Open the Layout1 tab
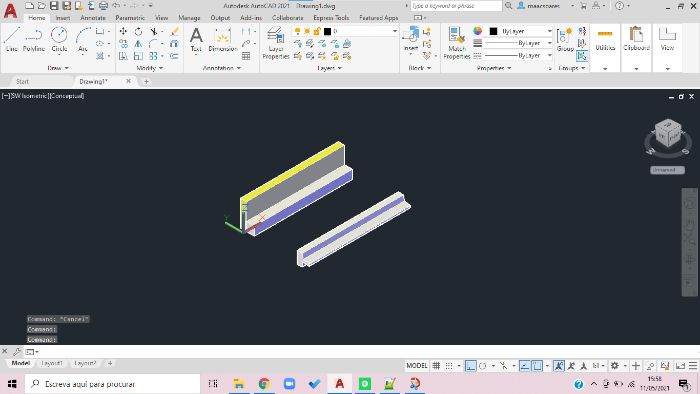This screenshot has height=394, width=700. point(52,363)
